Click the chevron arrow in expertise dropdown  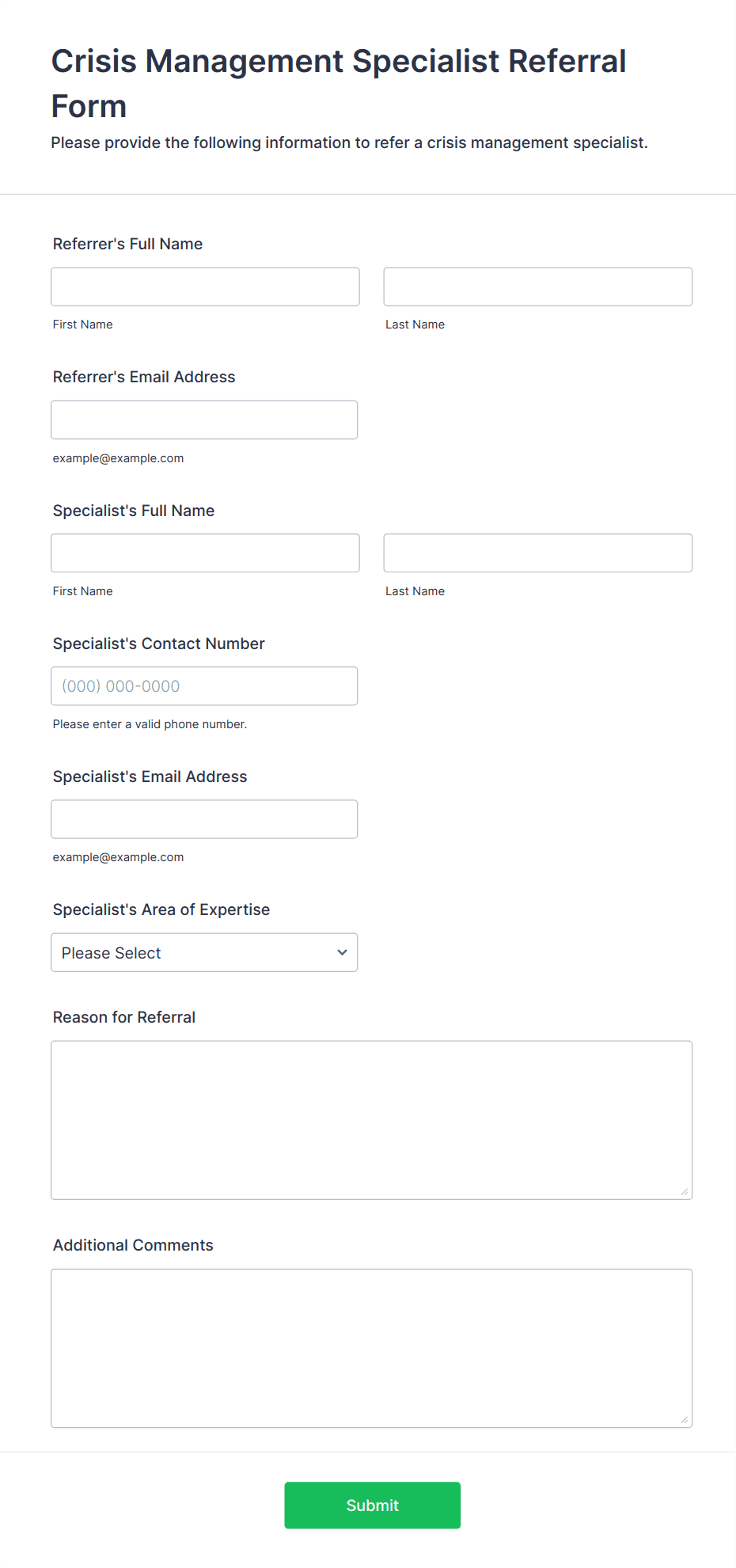pos(342,952)
